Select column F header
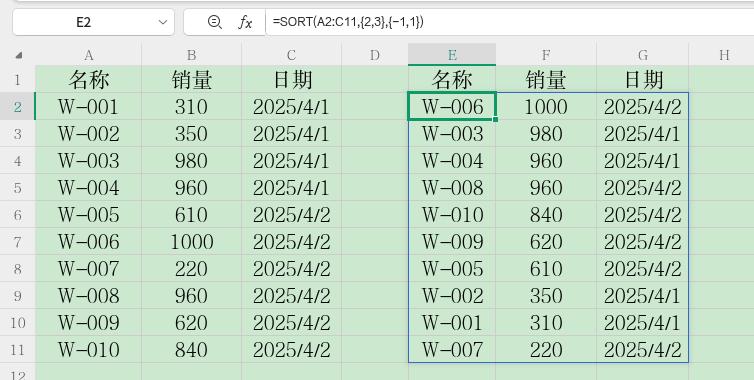The height and width of the screenshot is (380, 754). (546, 55)
